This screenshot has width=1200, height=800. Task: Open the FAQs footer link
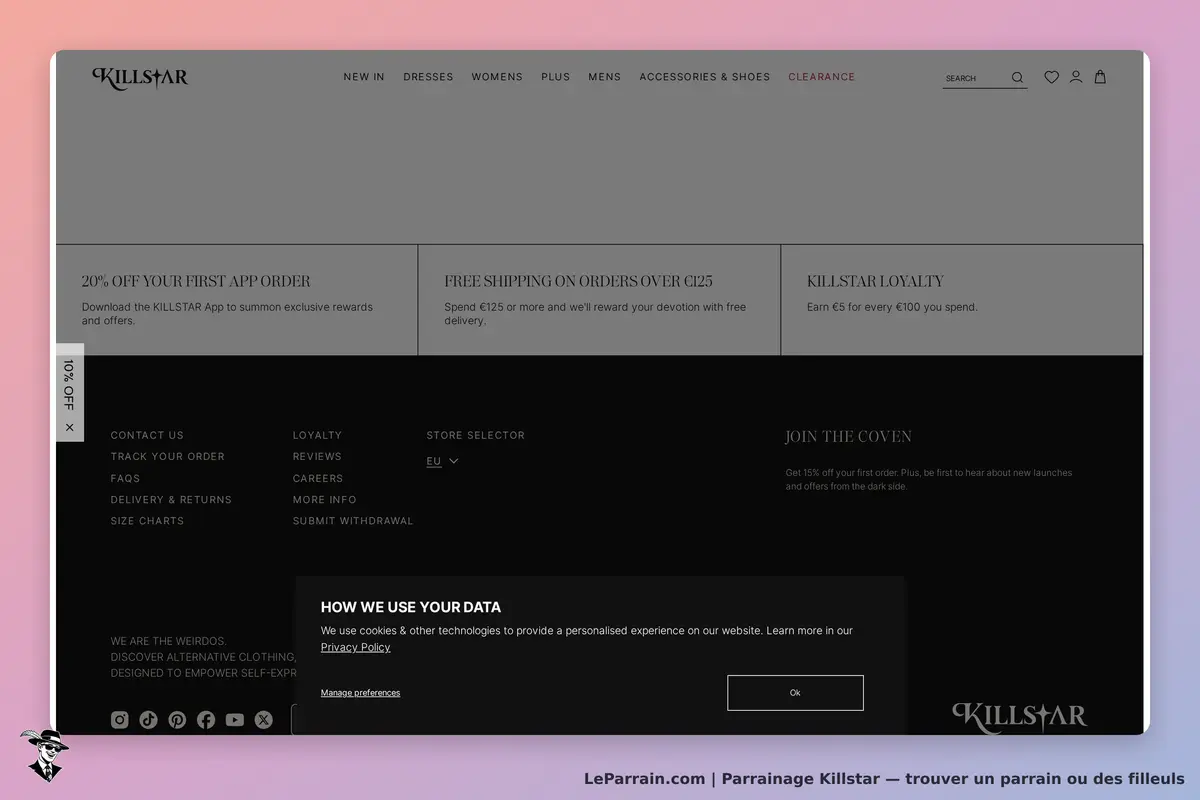pos(125,478)
